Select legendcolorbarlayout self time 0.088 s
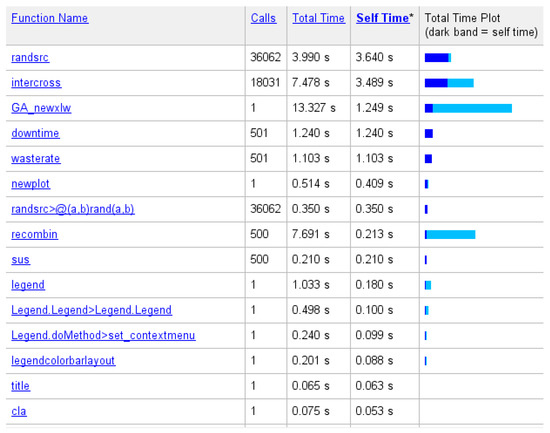Viewport: 550px width, 433px height. [x=374, y=360]
